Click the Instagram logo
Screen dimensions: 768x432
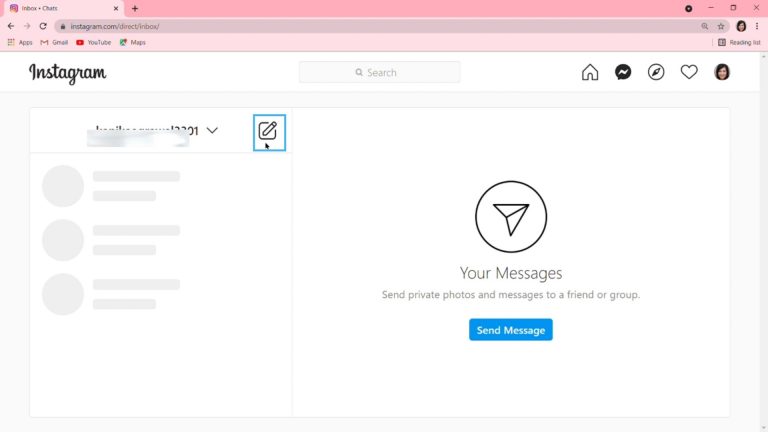(x=67, y=73)
